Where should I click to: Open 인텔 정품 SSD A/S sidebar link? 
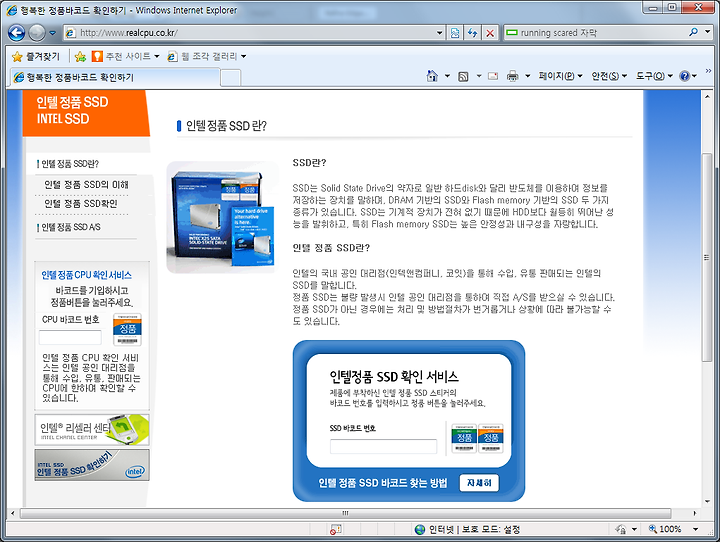pos(71,227)
